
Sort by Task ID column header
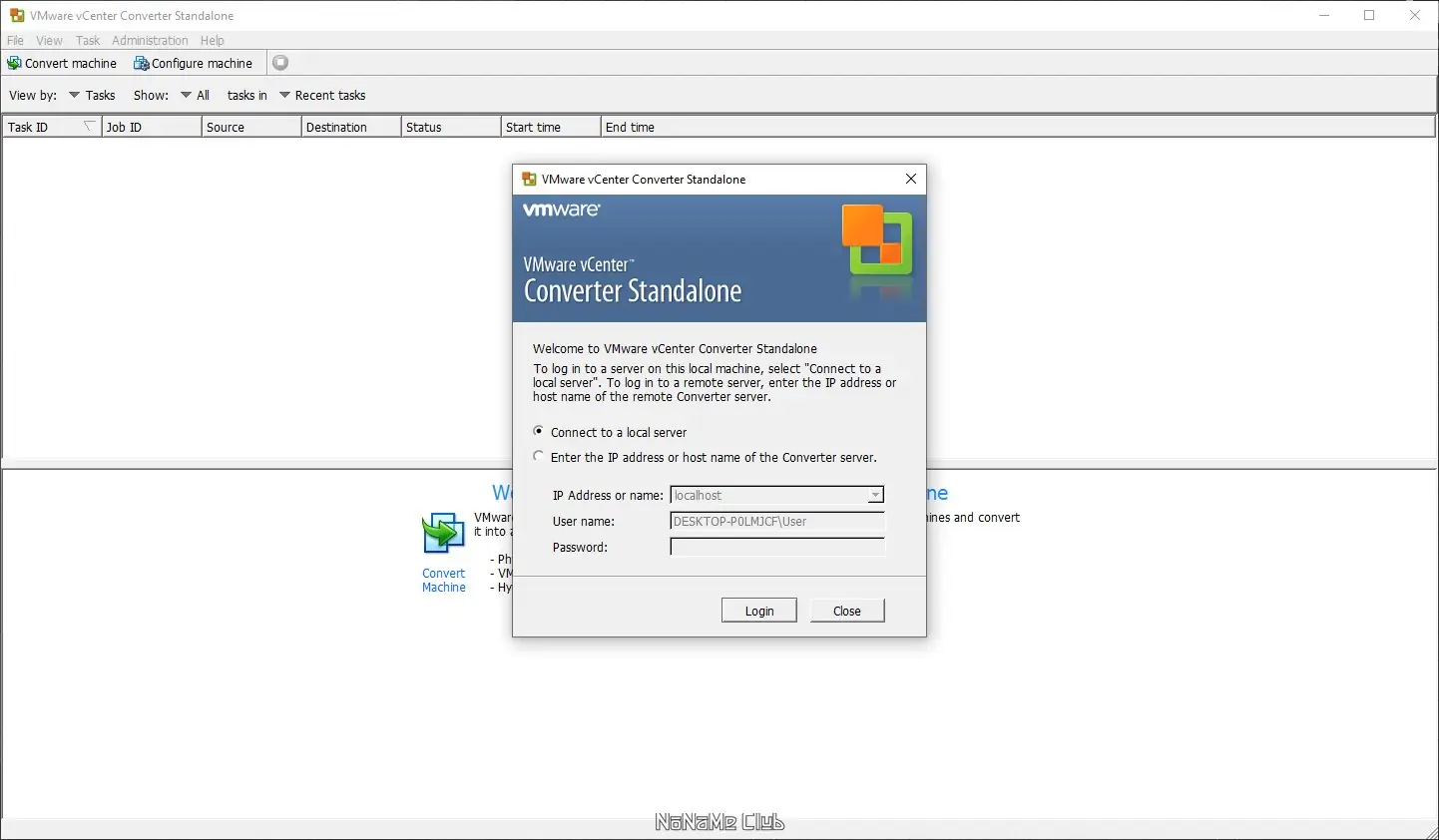[x=52, y=127]
